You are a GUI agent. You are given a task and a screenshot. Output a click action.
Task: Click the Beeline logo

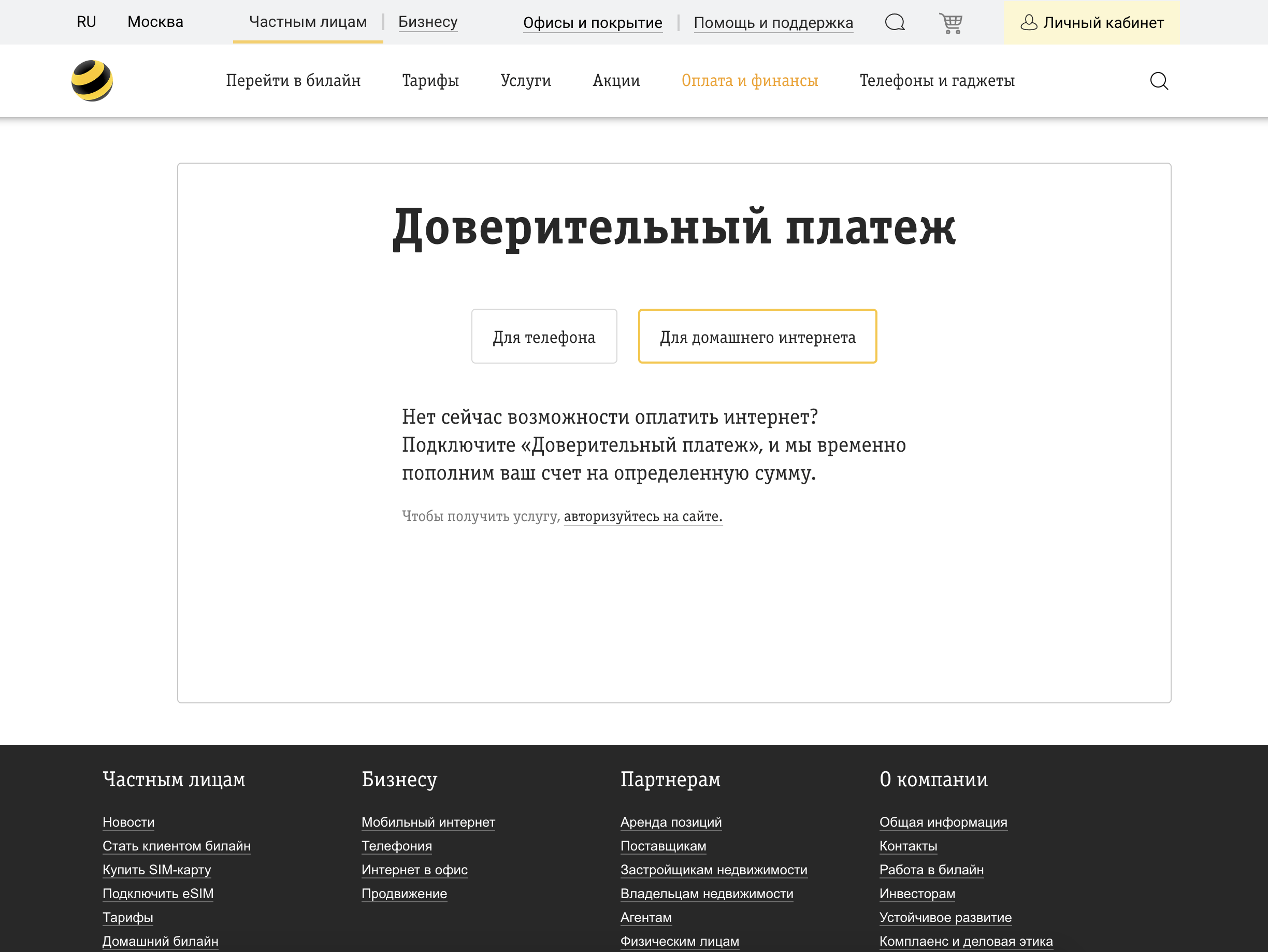(93, 80)
